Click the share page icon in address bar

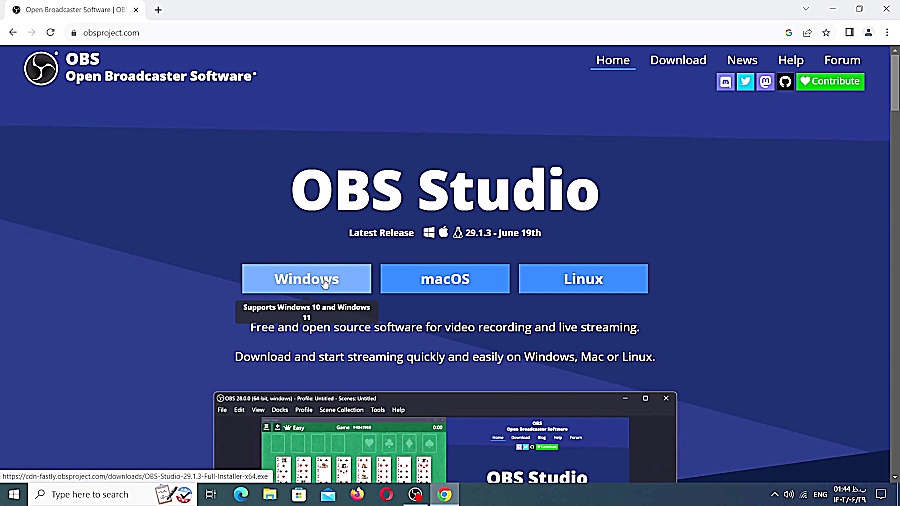808,33
